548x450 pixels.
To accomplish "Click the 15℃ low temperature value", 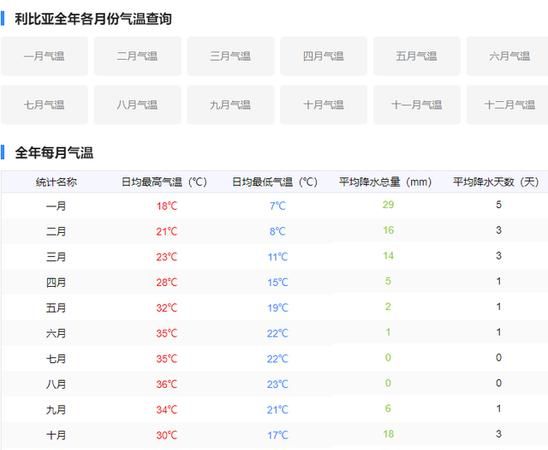I will [x=277, y=282].
